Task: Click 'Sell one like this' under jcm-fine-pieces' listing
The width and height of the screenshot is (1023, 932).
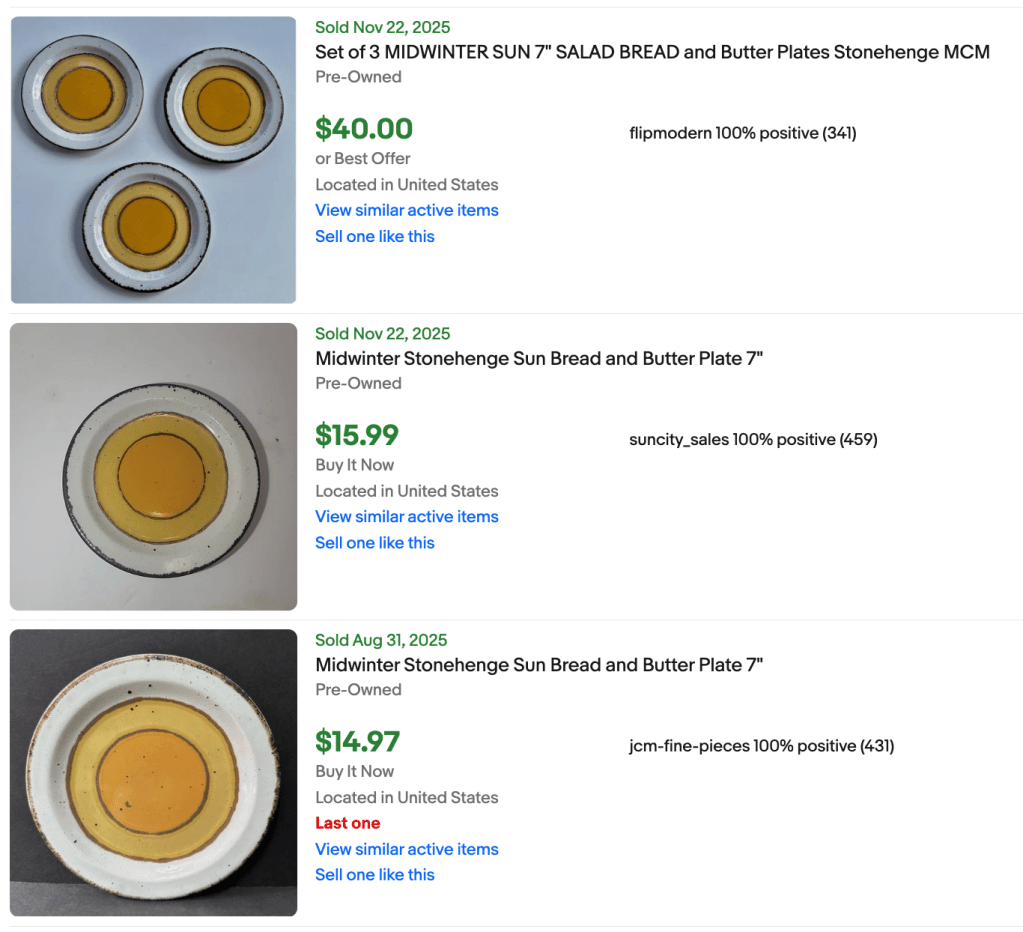Action: coord(375,874)
